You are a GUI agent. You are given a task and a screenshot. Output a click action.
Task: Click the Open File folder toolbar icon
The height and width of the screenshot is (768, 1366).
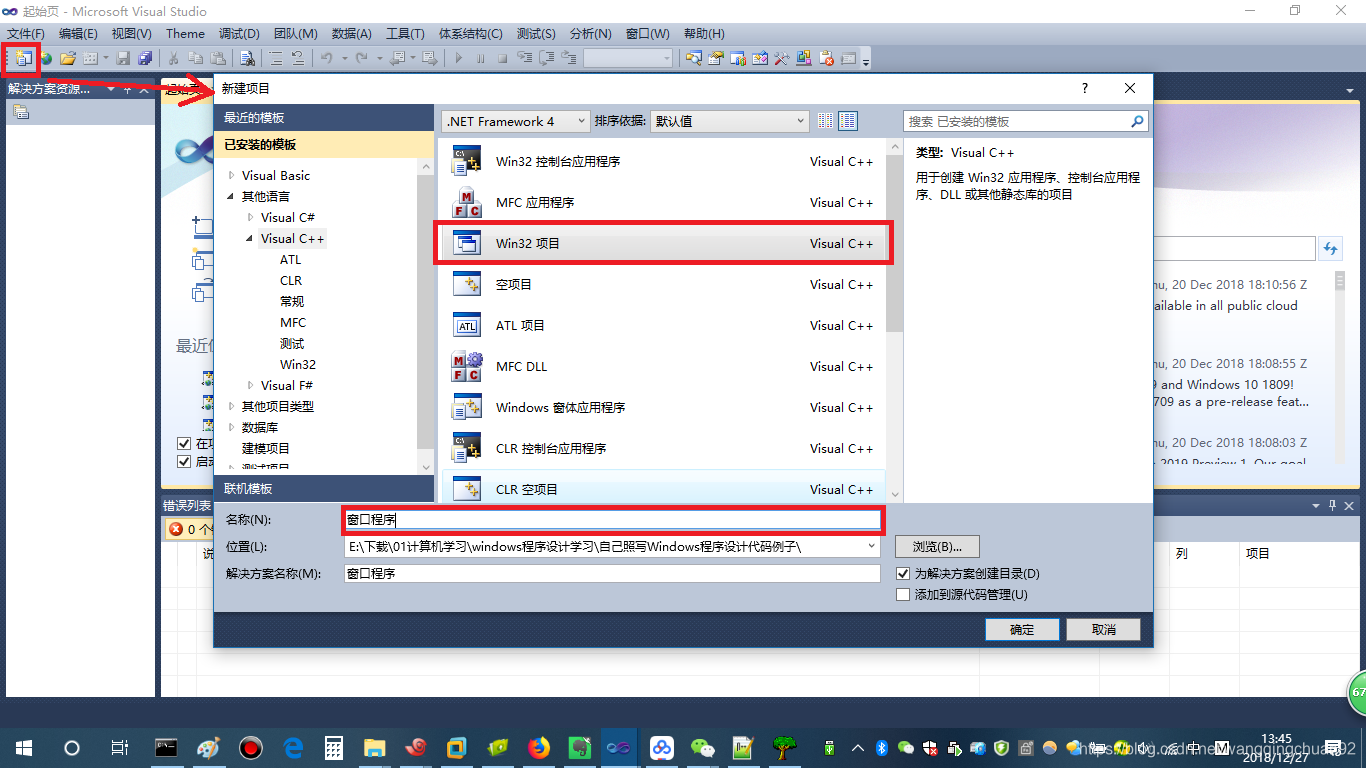coord(68,59)
